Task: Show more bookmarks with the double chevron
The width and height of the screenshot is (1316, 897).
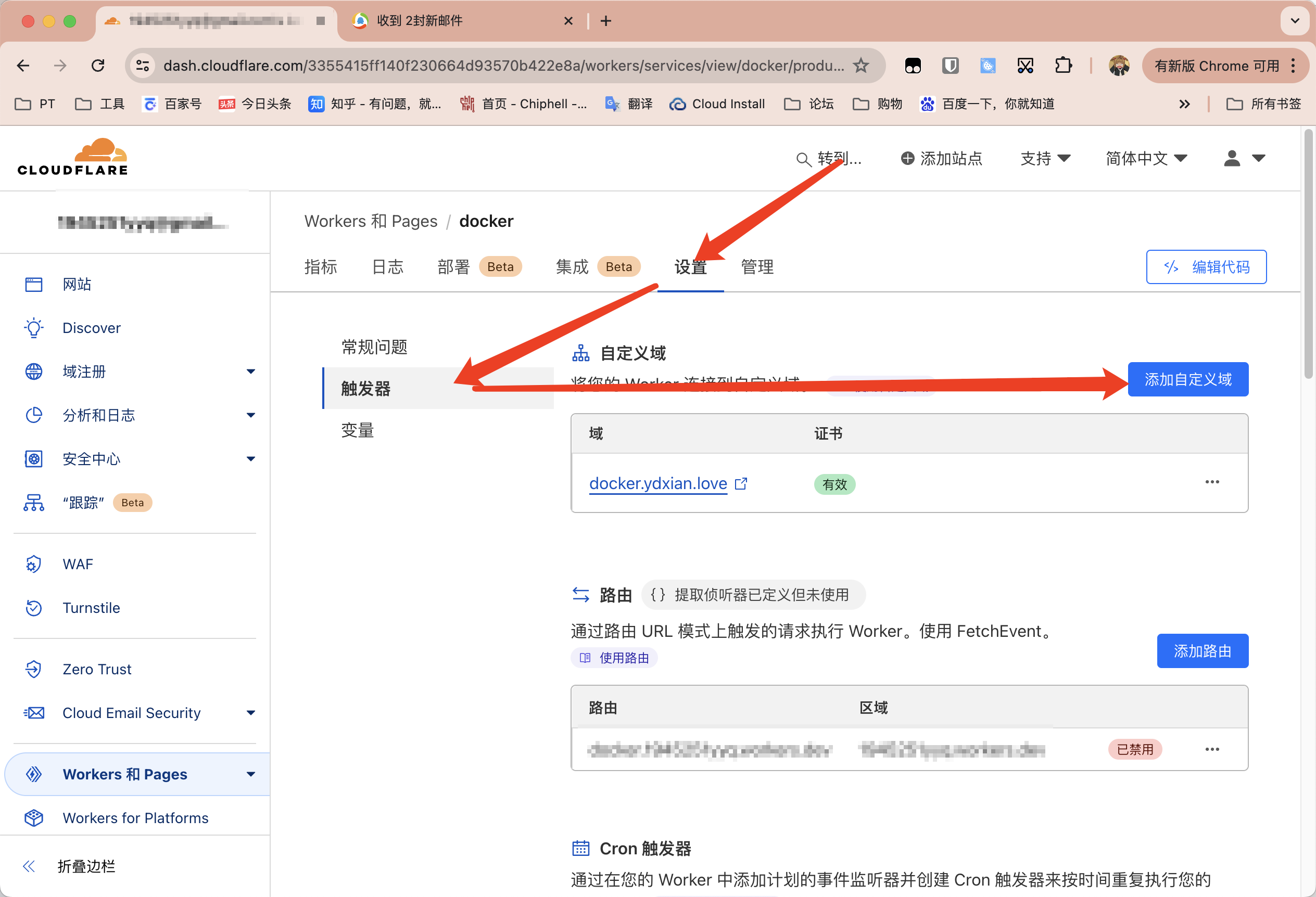Action: click(1185, 104)
